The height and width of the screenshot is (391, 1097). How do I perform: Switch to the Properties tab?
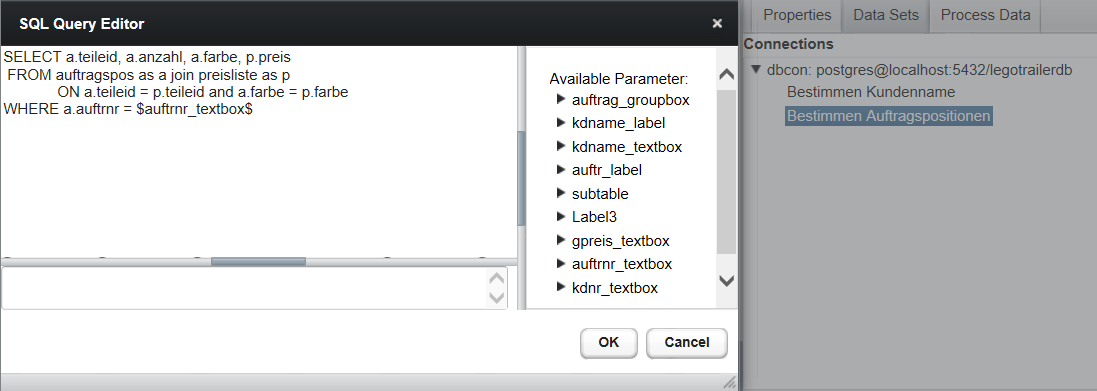pos(797,15)
